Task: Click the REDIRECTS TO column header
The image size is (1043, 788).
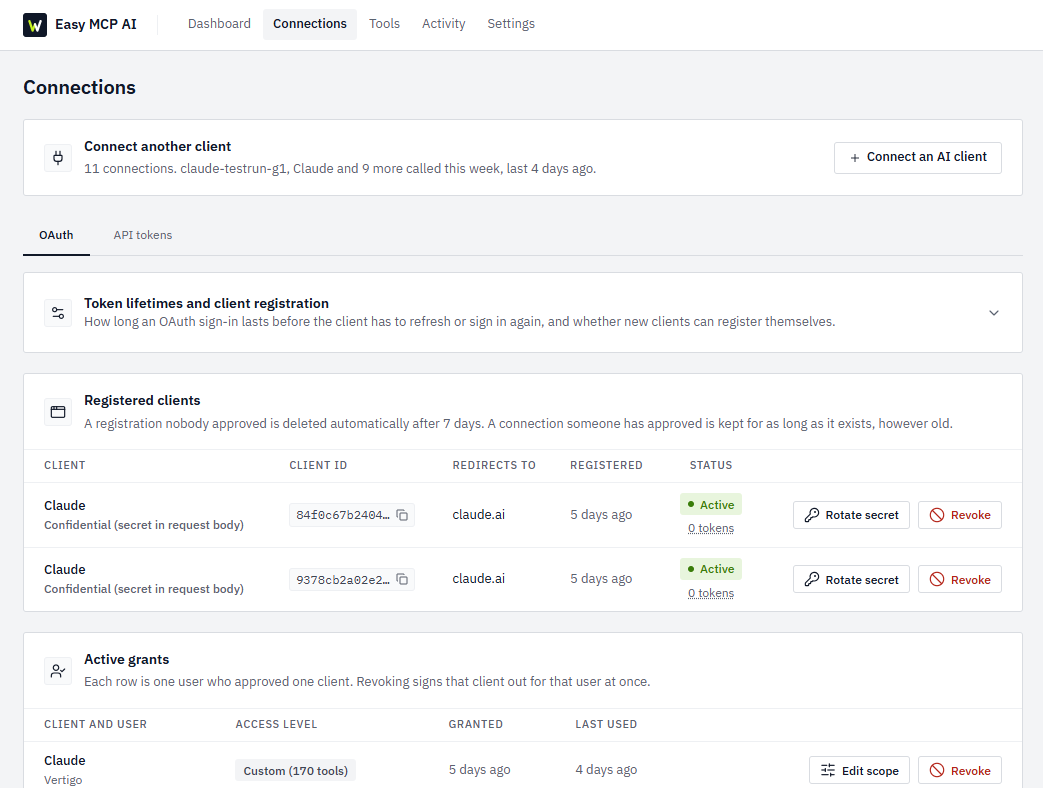Action: pyautogui.click(x=494, y=465)
